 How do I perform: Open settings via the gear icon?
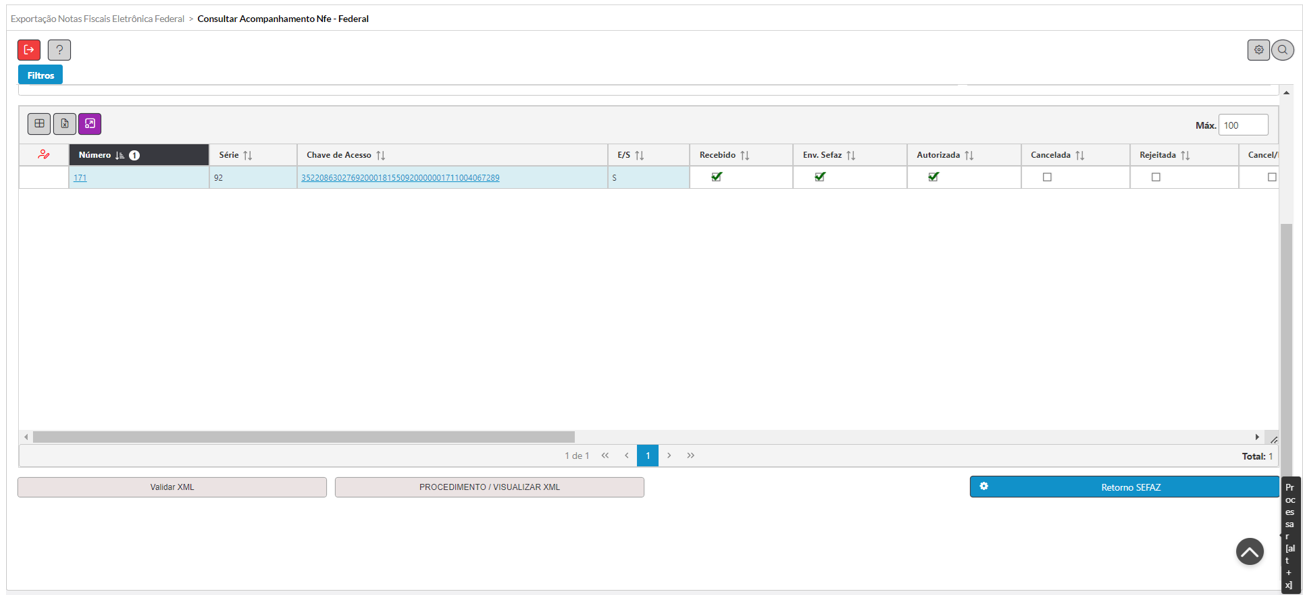[x=1258, y=50]
